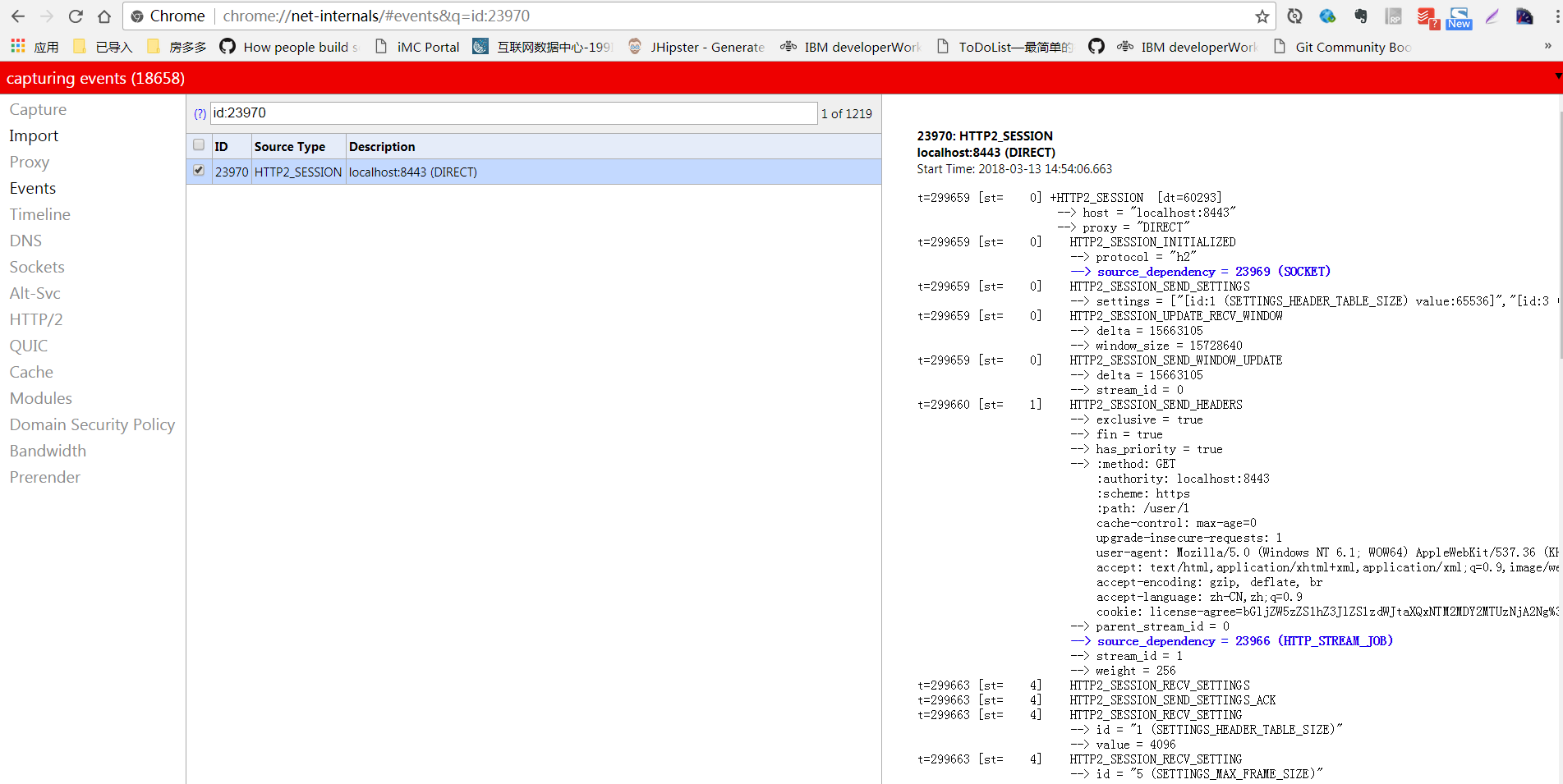Switch to the Sockets tab

coord(37,267)
